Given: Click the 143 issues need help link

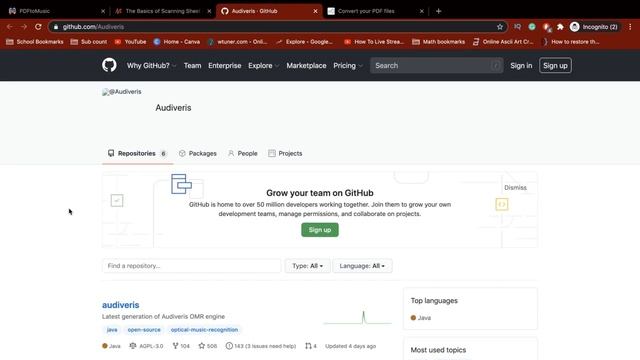Looking at the screenshot, I should click(x=261, y=346).
